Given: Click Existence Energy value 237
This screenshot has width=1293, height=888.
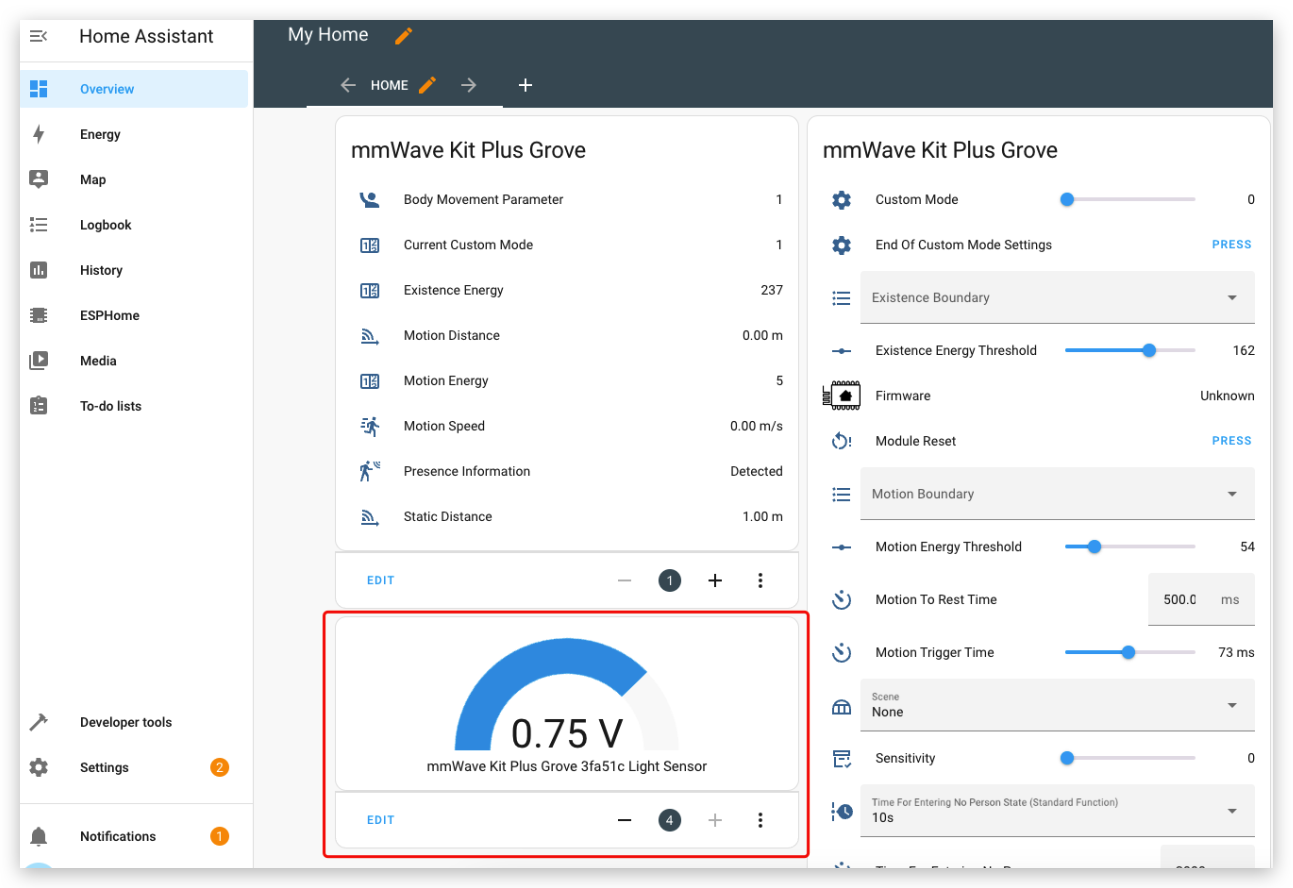Looking at the screenshot, I should click(771, 291).
